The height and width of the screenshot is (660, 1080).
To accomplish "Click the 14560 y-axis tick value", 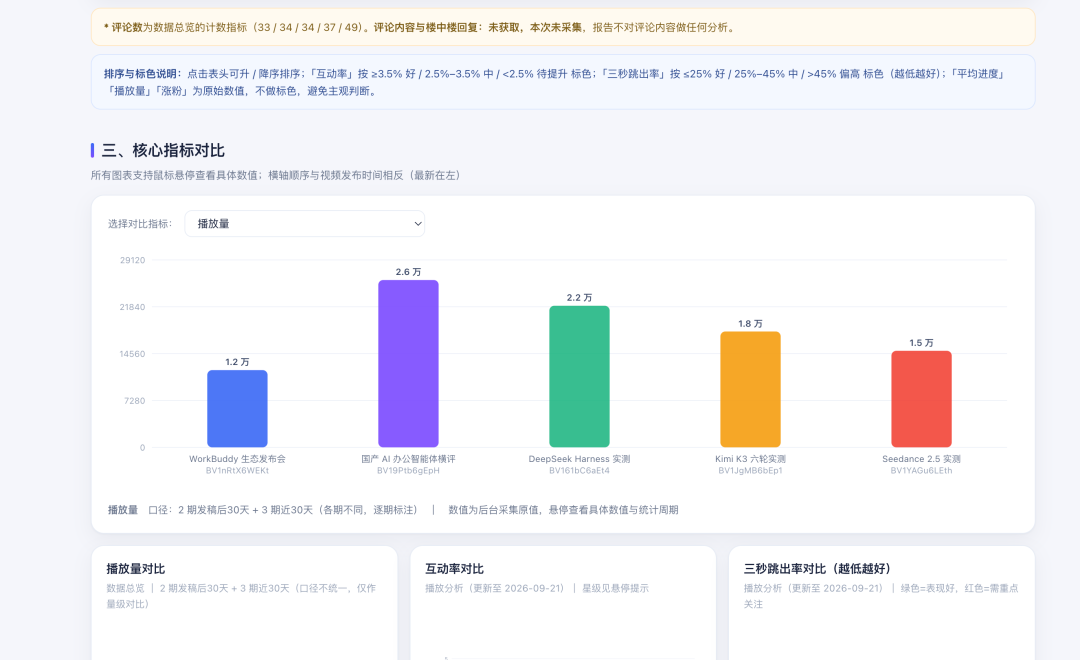I will (132, 354).
